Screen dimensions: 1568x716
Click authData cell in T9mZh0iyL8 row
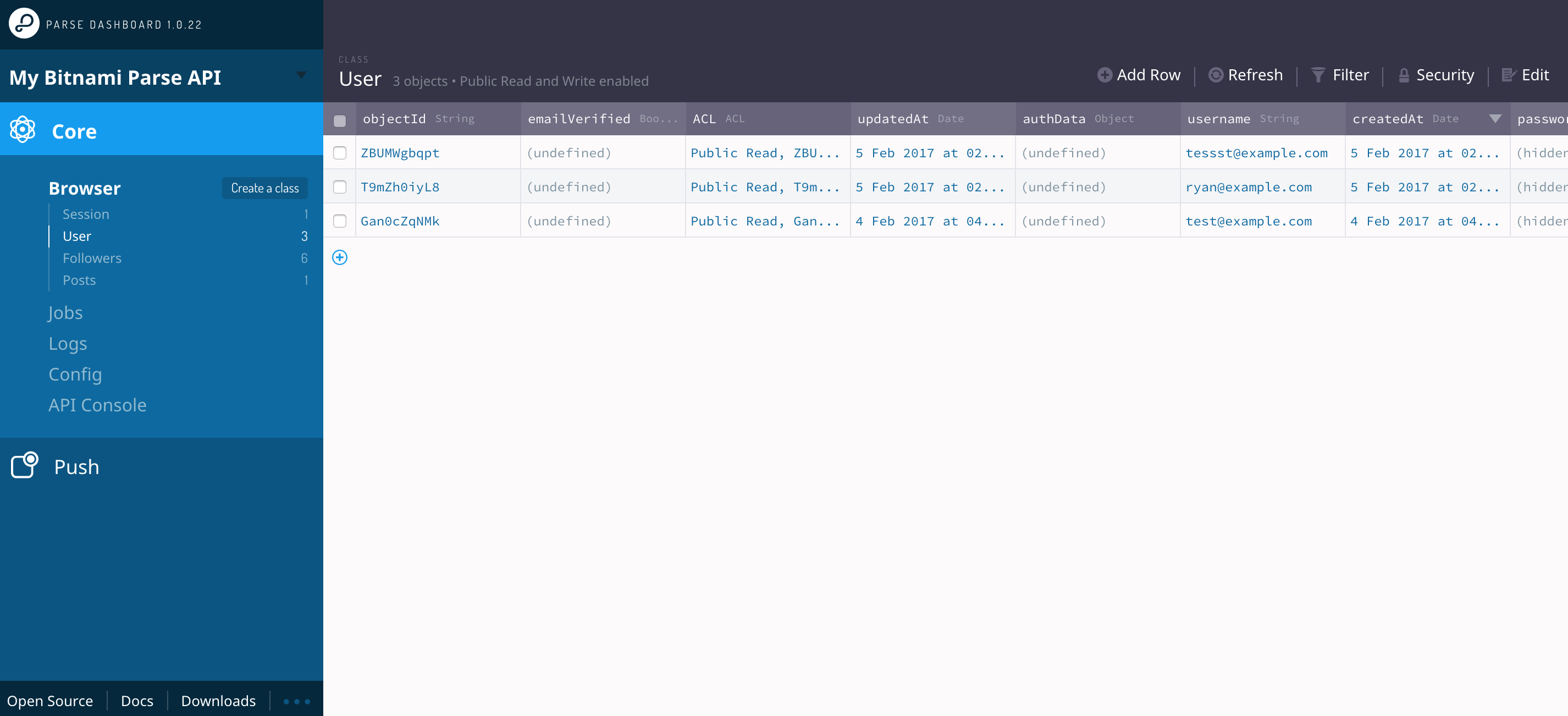(1098, 187)
